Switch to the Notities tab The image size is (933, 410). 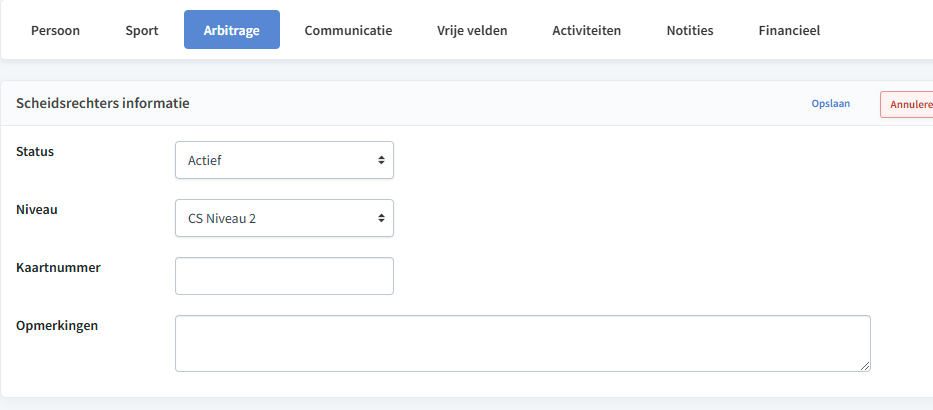click(x=690, y=30)
